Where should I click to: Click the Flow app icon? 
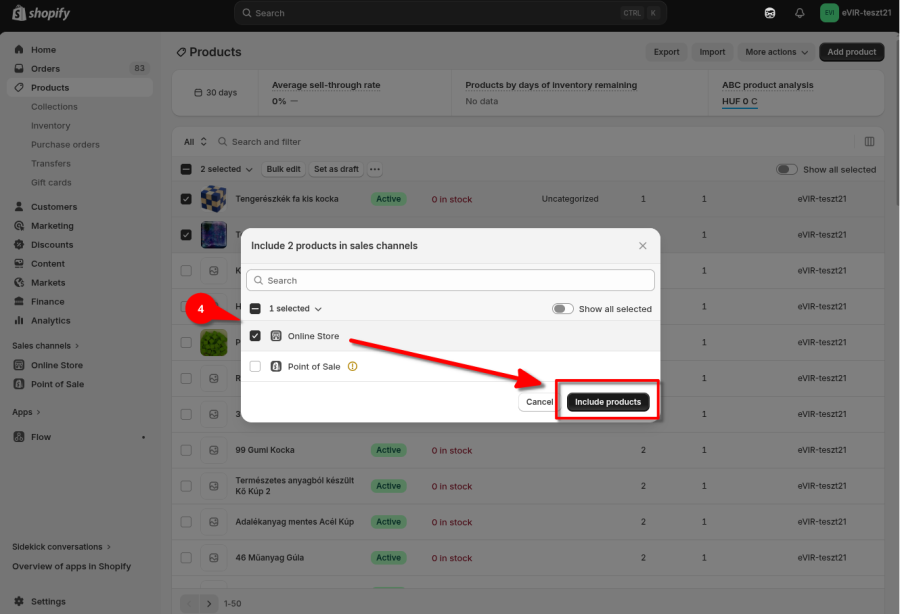pos(19,437)
